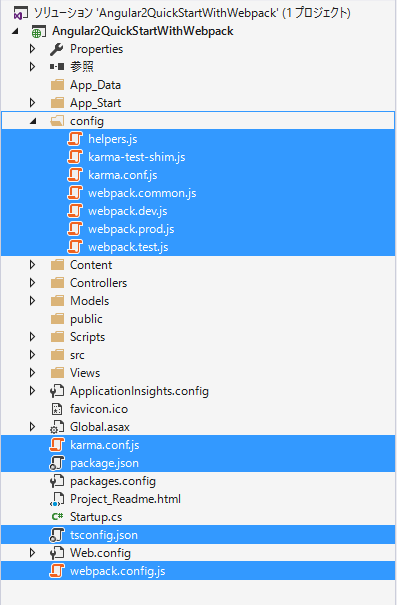Click the Controllers folder icon
This screenshot has width=397, height=605.
pos(57,283)
